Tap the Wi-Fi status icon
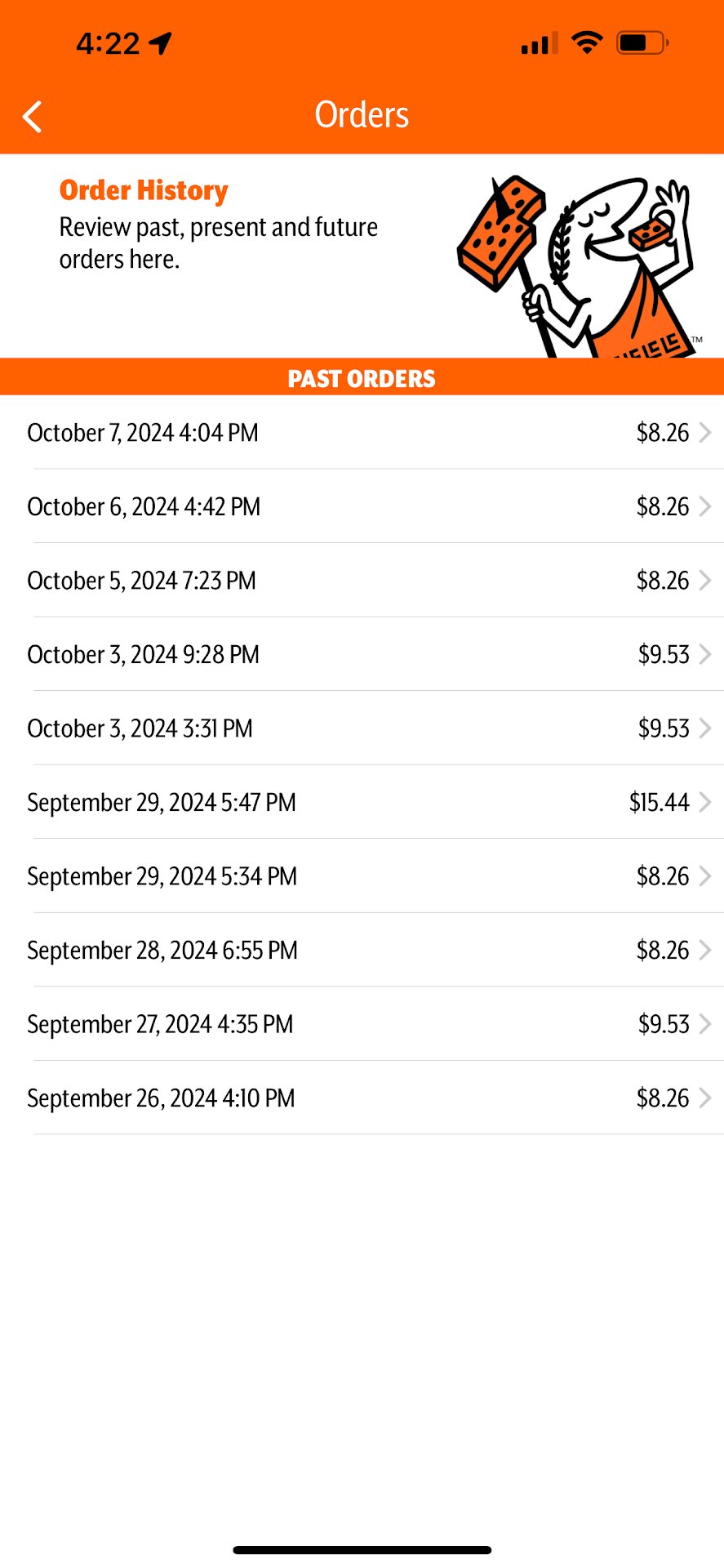 586,42
